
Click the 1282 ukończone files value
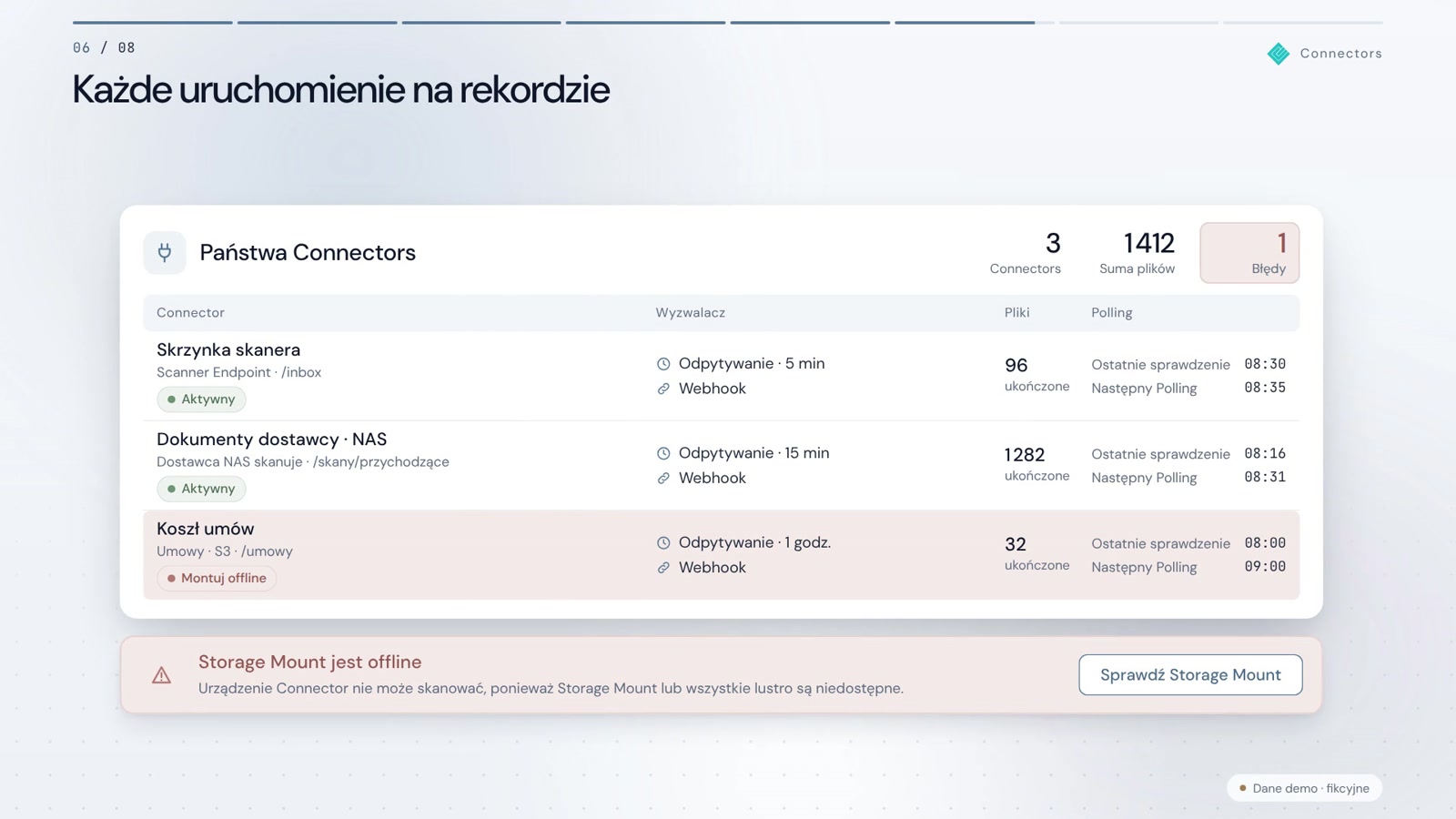click(1036, 463)
